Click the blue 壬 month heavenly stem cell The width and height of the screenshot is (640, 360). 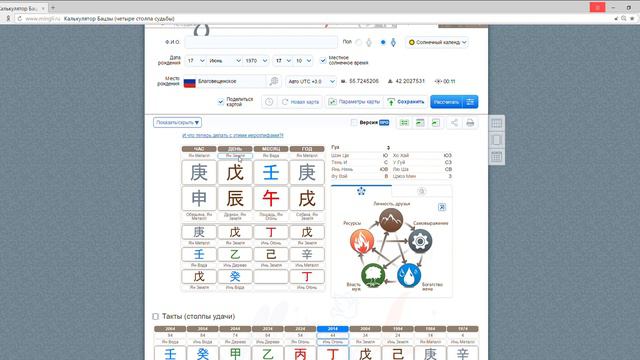[x=271, y=173]
